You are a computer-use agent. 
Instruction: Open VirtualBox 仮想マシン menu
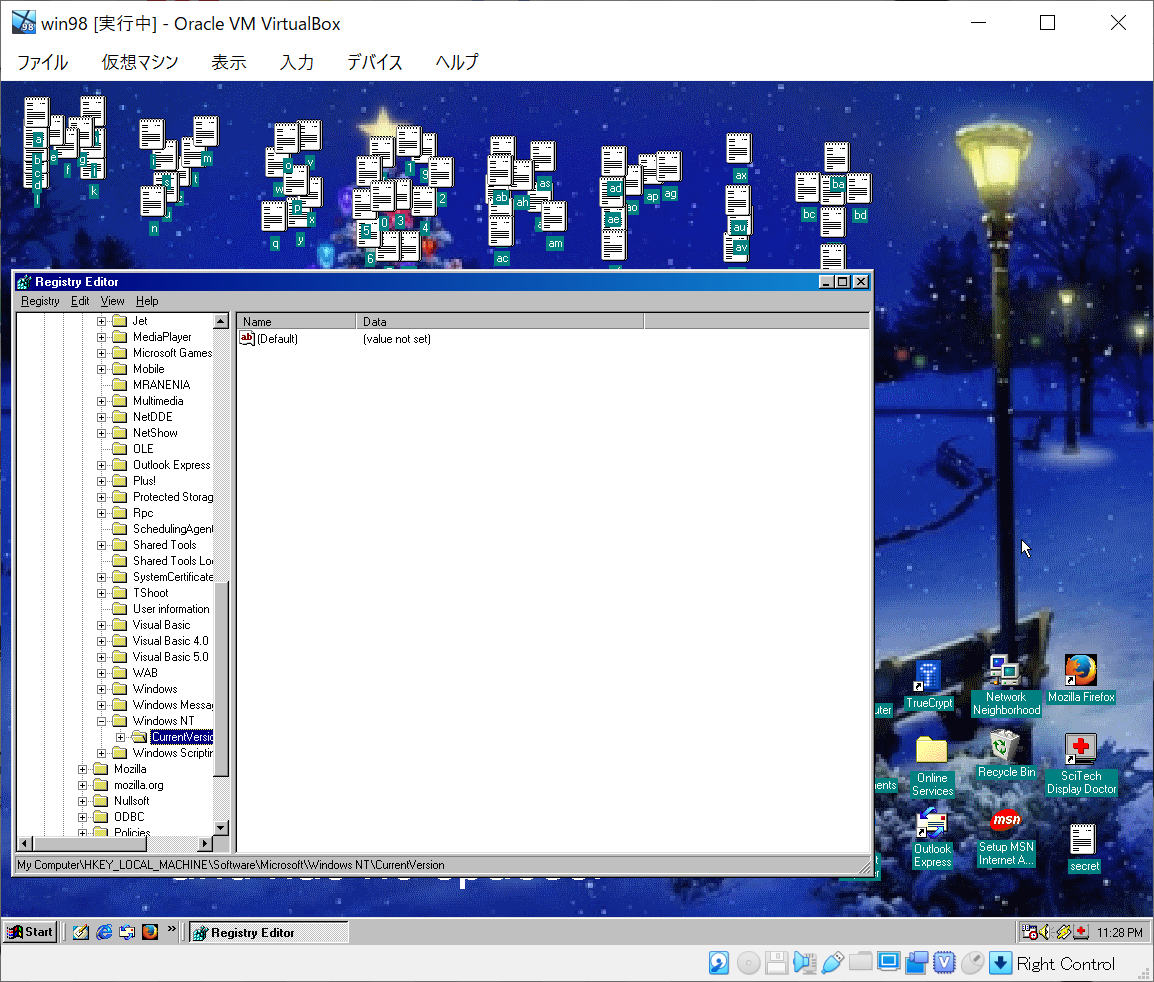tap(140, 62)
